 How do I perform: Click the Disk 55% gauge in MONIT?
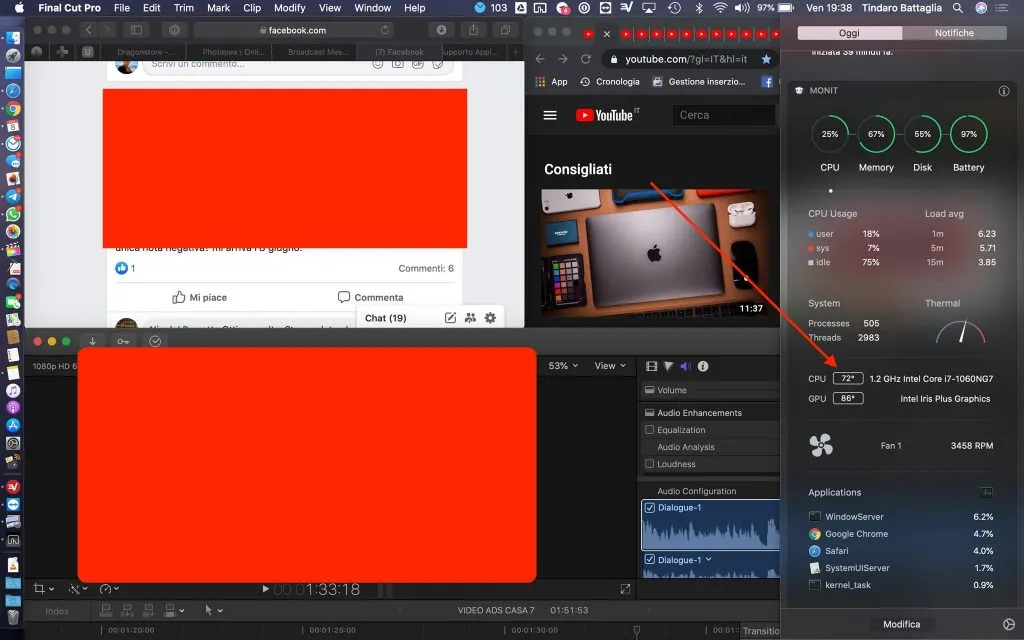[x=922, y=134]
